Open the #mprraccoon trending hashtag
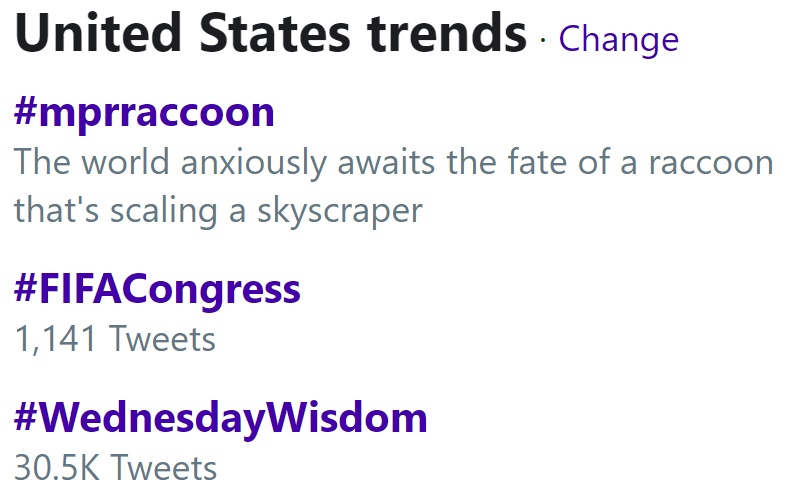Screen dimensions: 793x491 (x=144, y=113)
